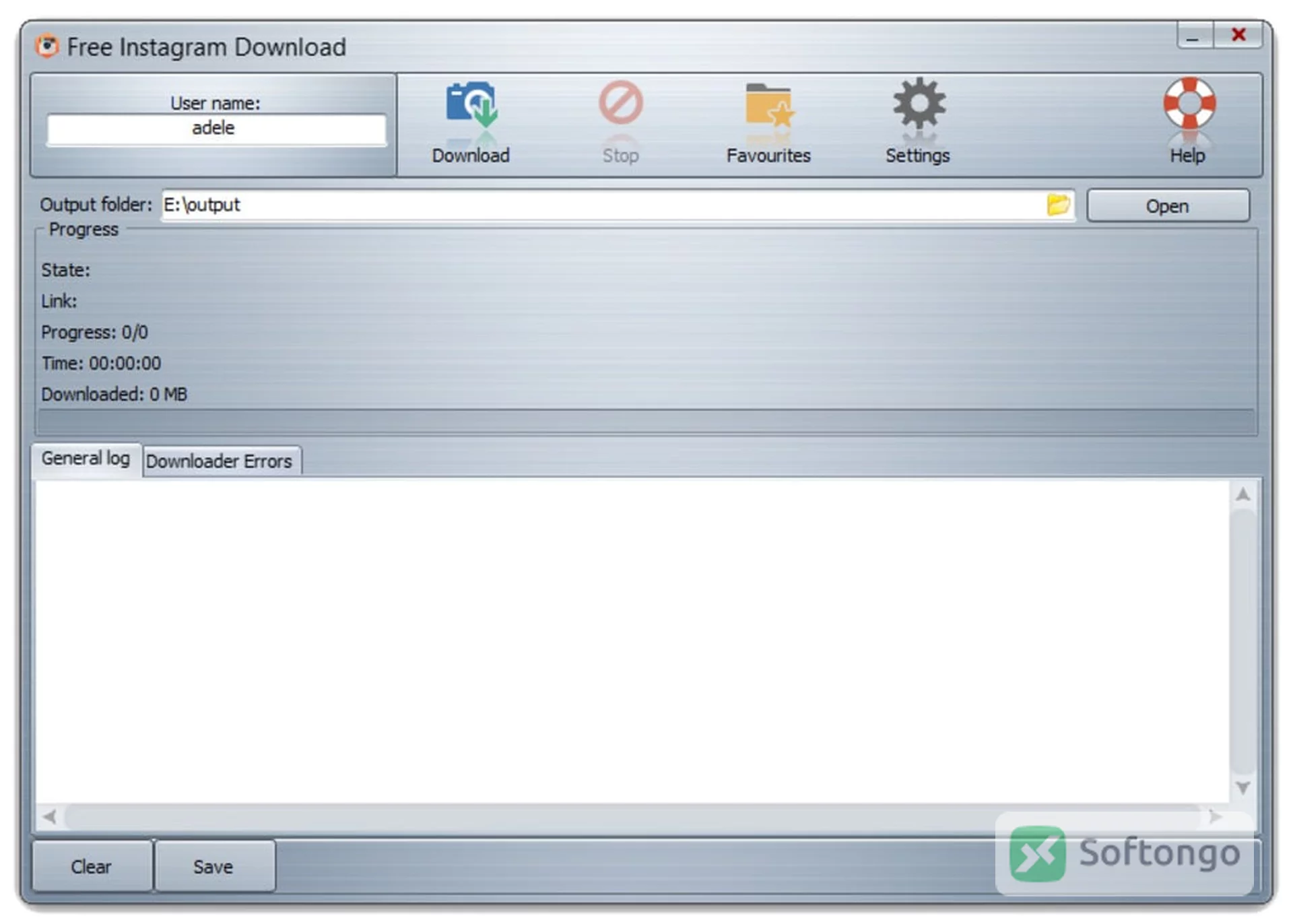Browse using the yellow folder icon in the output field
Image resolution: width=1293 pixels, height=924 pixels.
tap(1058, 205)
